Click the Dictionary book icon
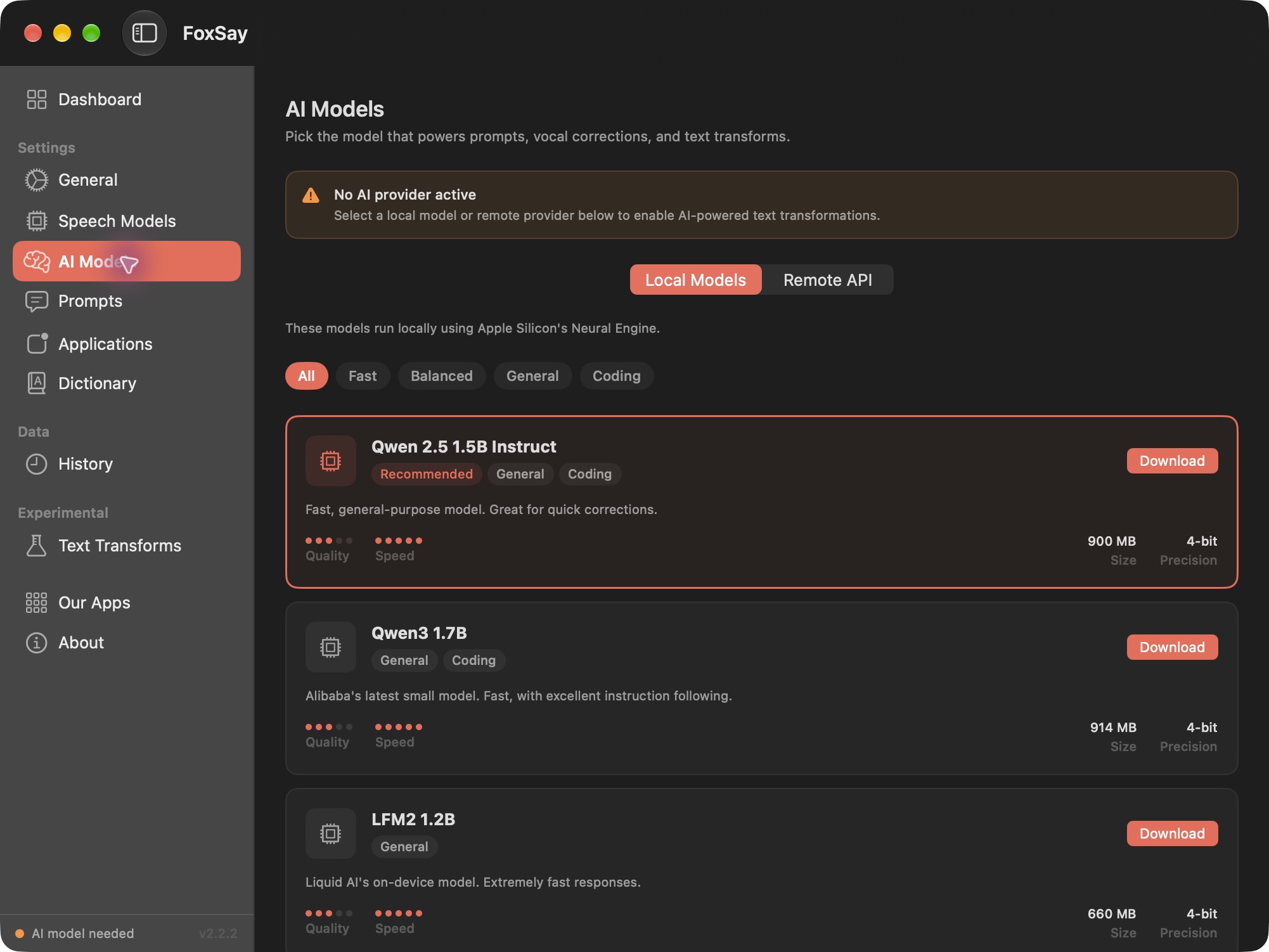The width and height of the screenshot is (1269, 952). [37, 383]
